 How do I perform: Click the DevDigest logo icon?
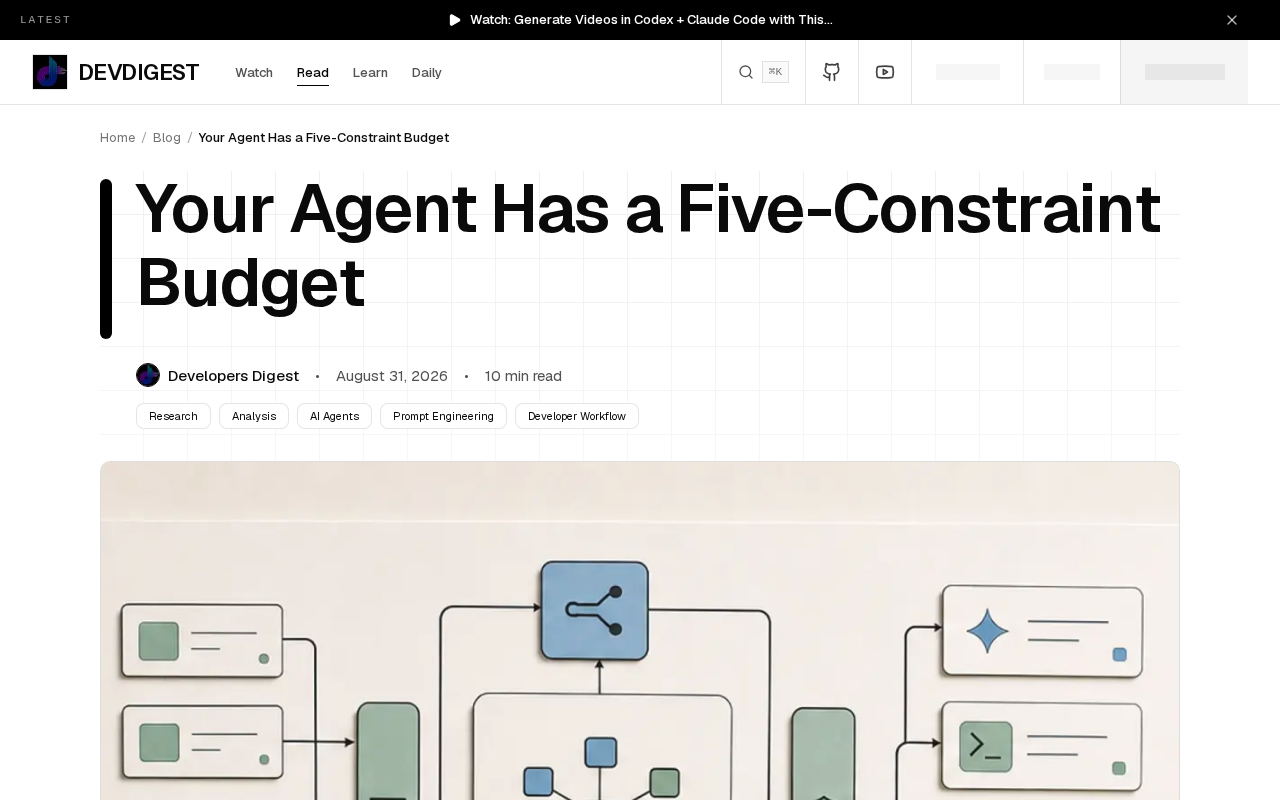pos(50,72)
